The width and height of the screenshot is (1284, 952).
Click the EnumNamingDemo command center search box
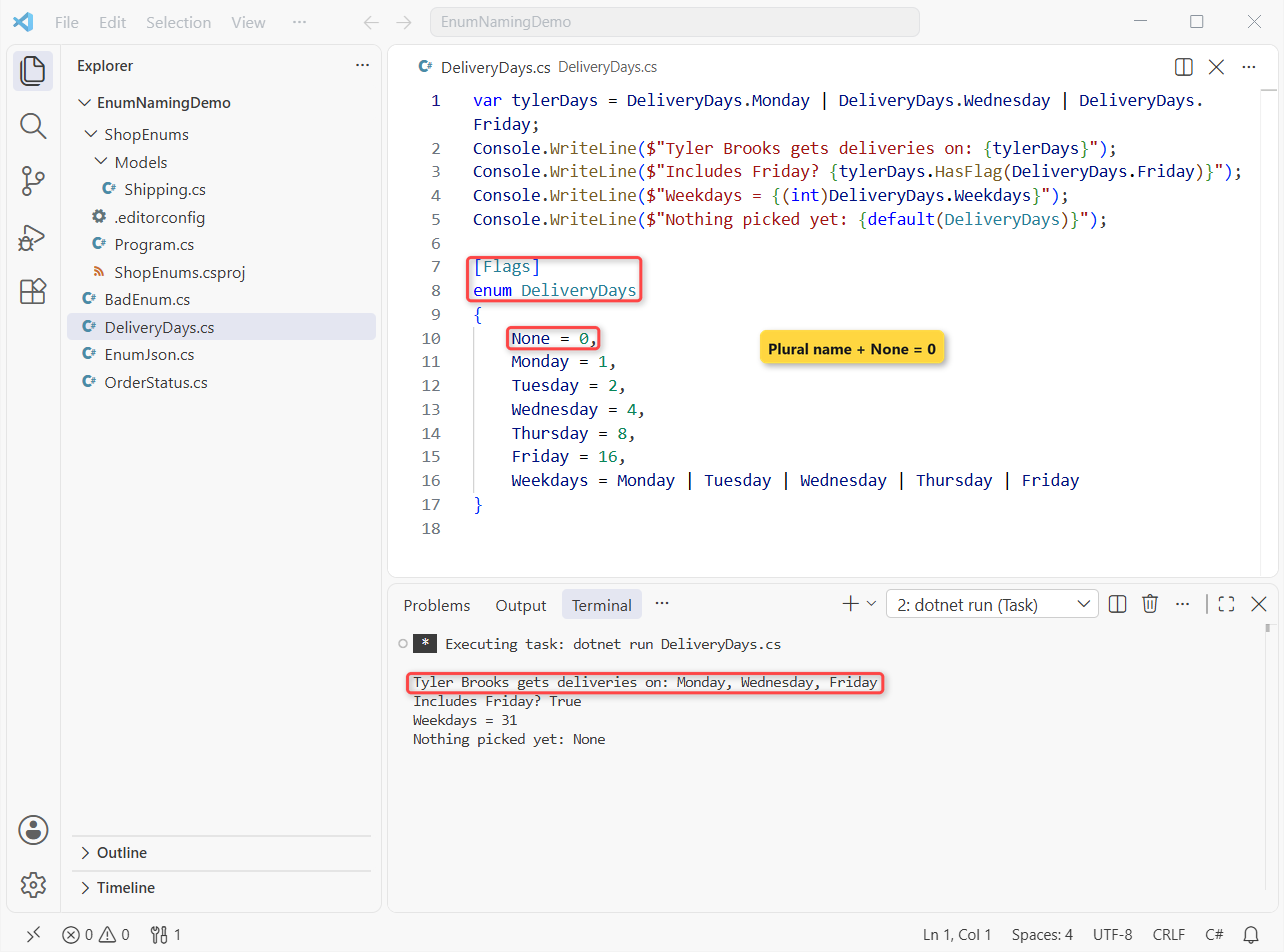(x=674, y=22)
